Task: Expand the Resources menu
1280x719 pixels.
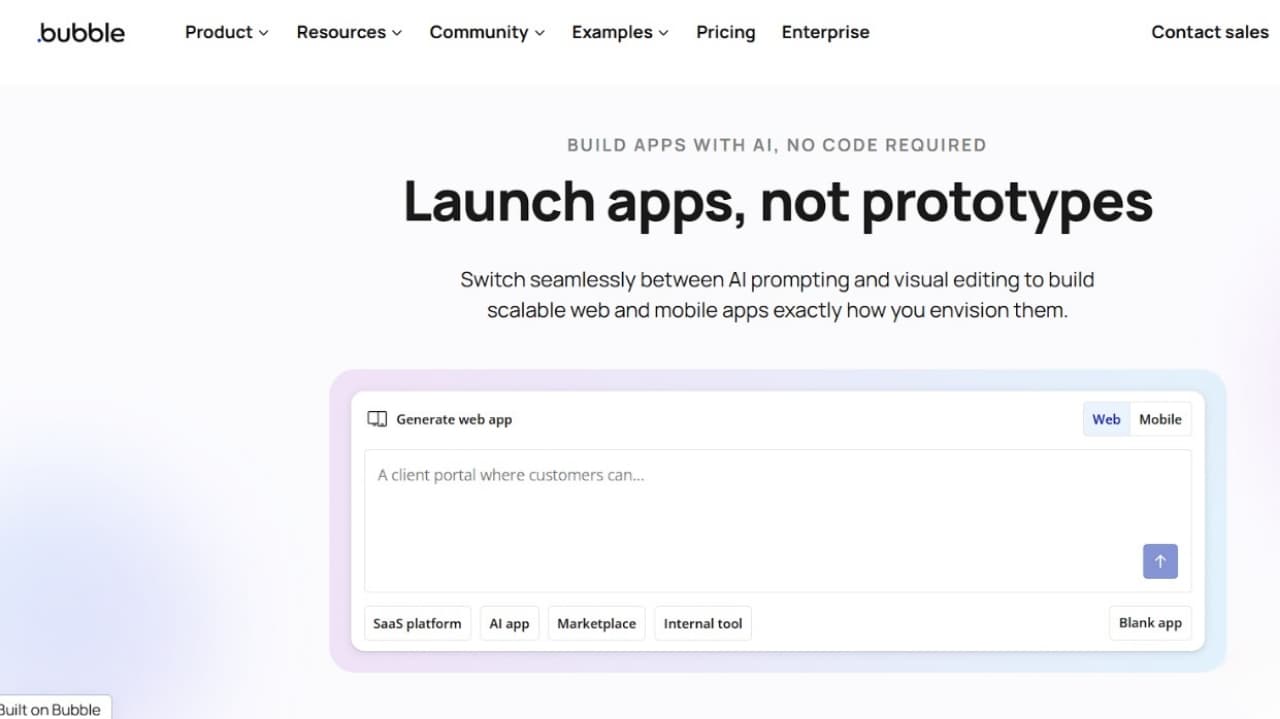Action: 349,32
